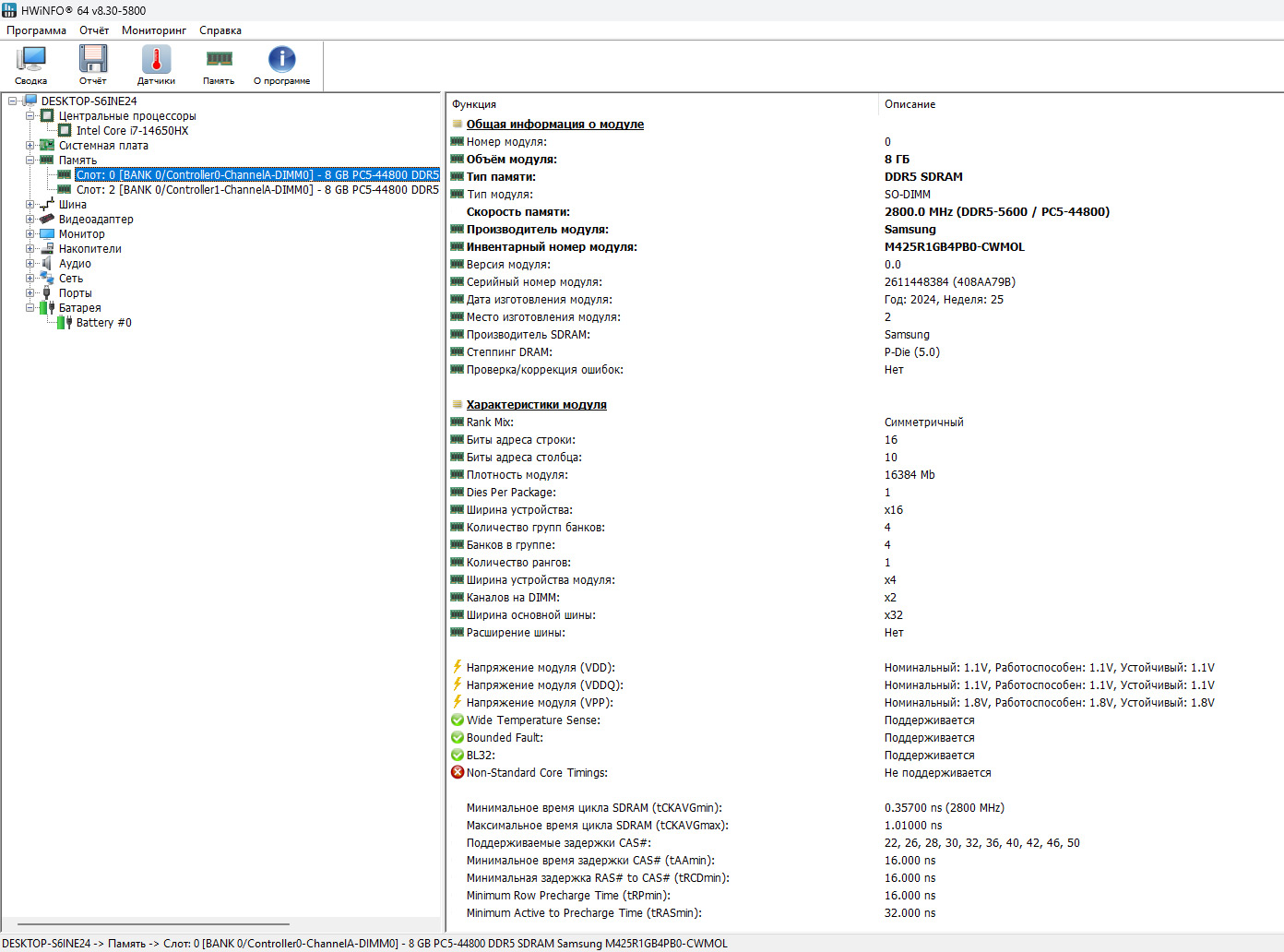
Task: Click the tree panel horizontal scrollbar
Action: coord(153,923)
